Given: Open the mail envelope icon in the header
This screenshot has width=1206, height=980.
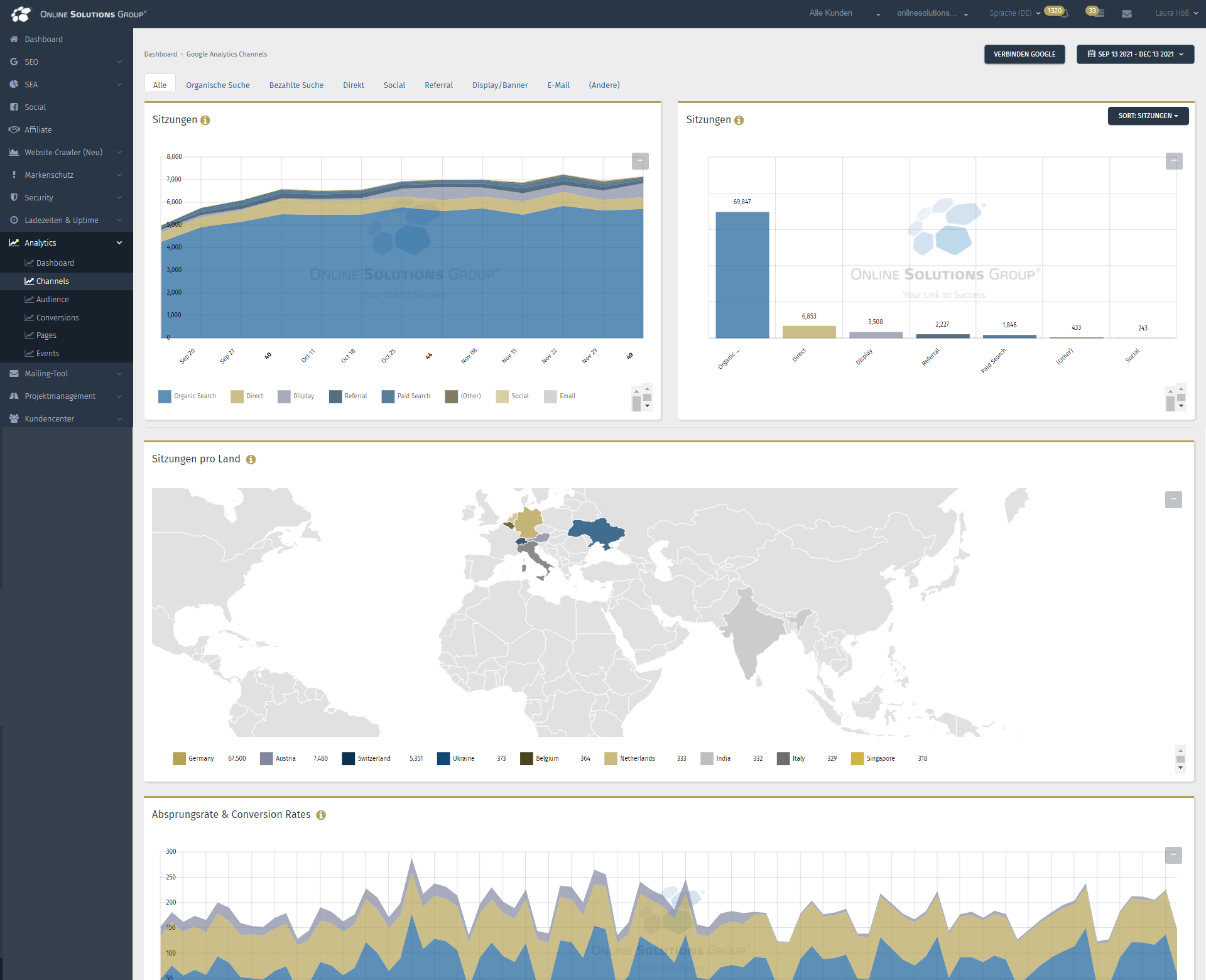Looking at the screenshot, I should point(1127,13).
